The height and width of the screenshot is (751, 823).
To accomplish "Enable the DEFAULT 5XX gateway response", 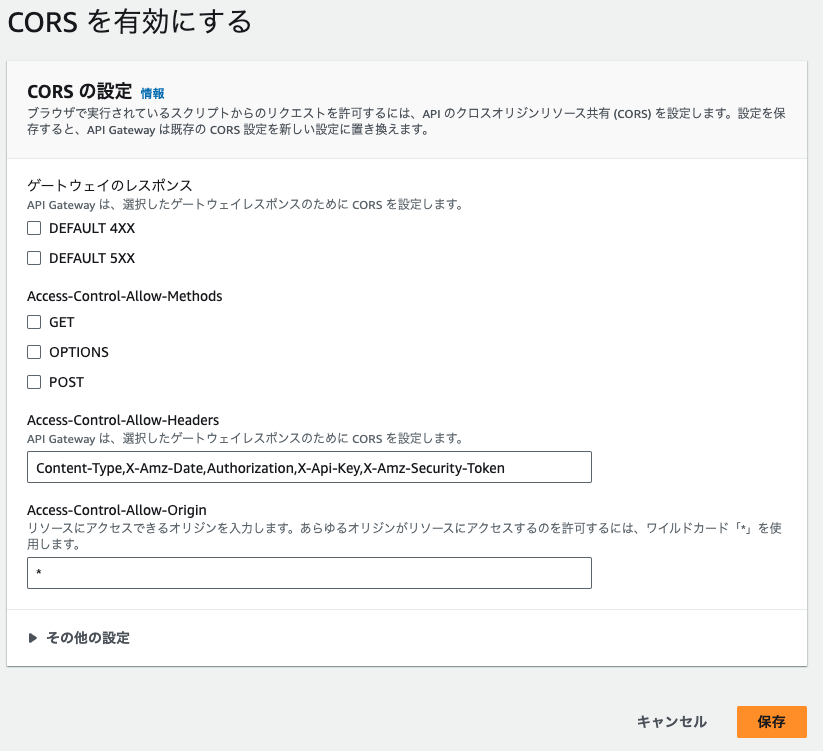I will [33, 258].
